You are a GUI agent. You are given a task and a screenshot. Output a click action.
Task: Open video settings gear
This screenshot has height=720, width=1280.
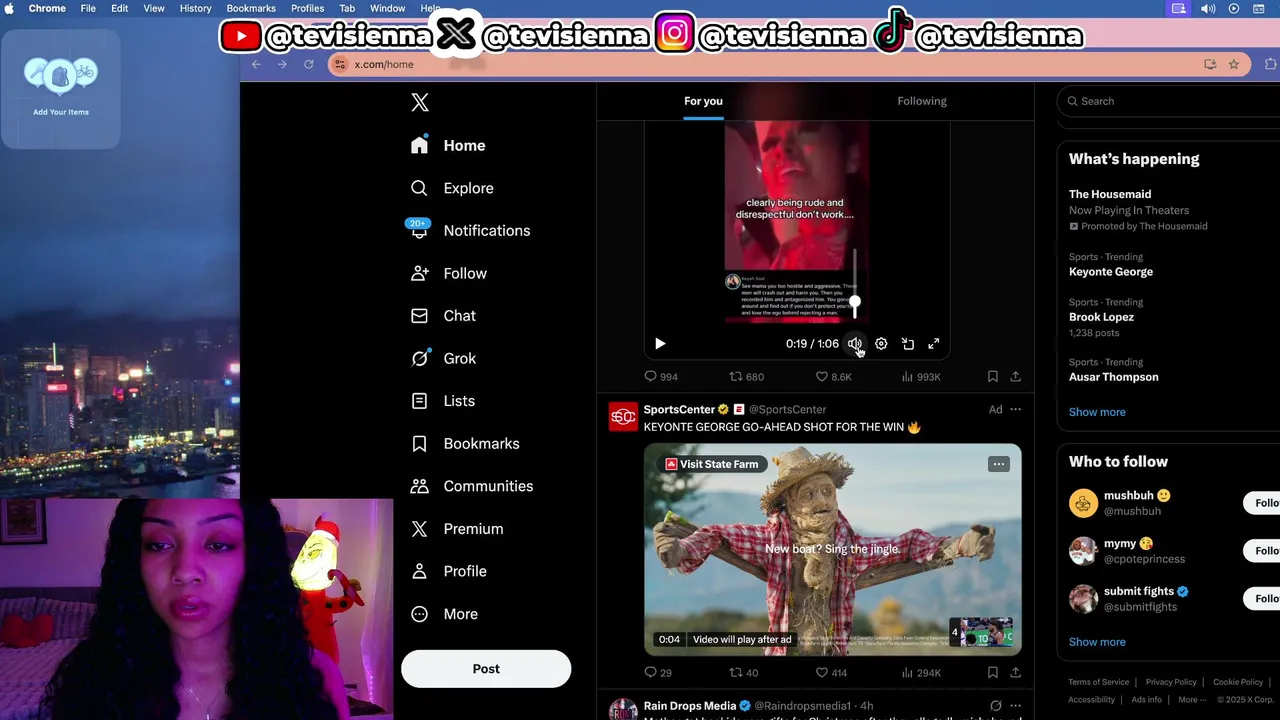pyautogui.click(x=881, y=344)
